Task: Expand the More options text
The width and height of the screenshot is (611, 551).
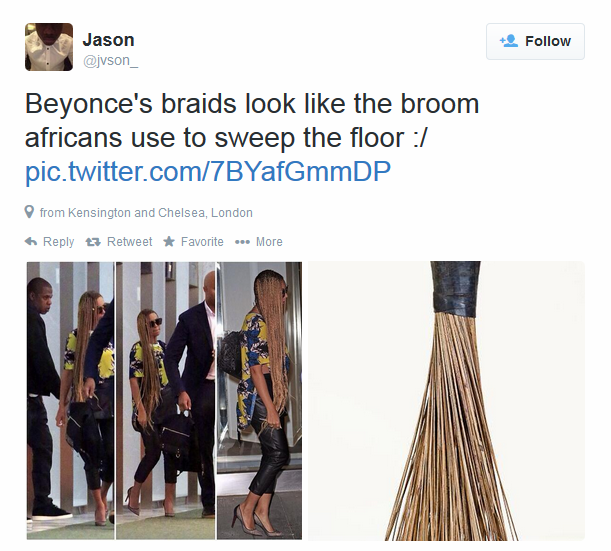Action: 269,242
